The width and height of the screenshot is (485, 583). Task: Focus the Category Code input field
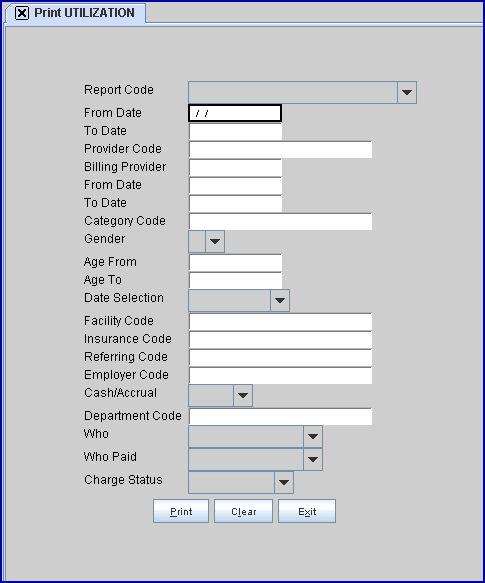[x=280, y=221]
